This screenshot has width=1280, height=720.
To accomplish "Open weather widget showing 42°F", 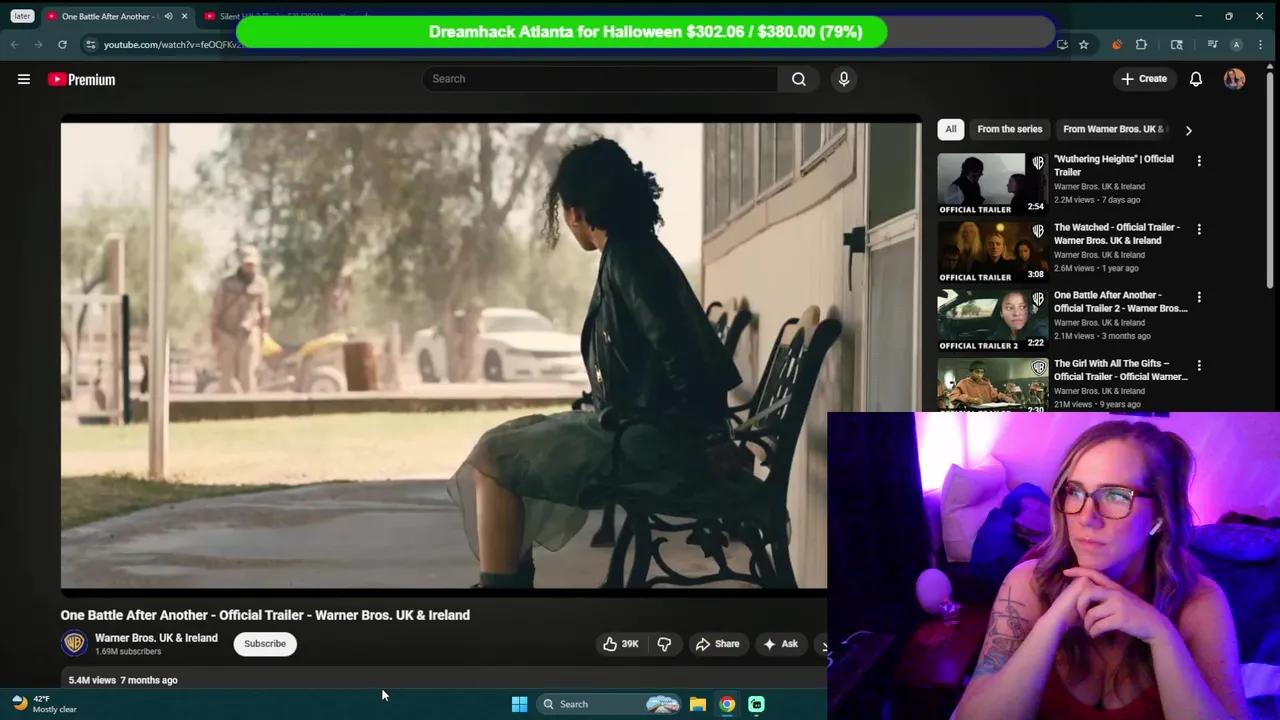I will pos(44,704).
